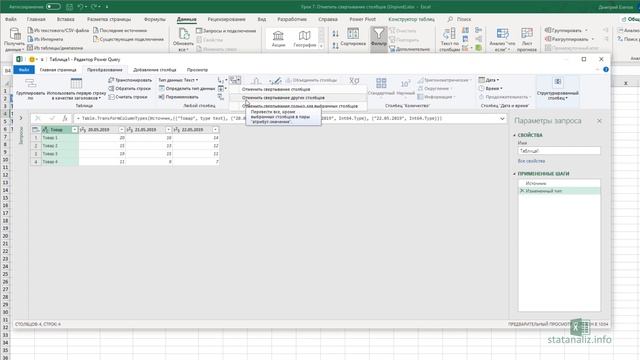The height and width of the screenshot is (360, 640).
Task: Open Структурированный столбец dropdown
Action: 558,88
